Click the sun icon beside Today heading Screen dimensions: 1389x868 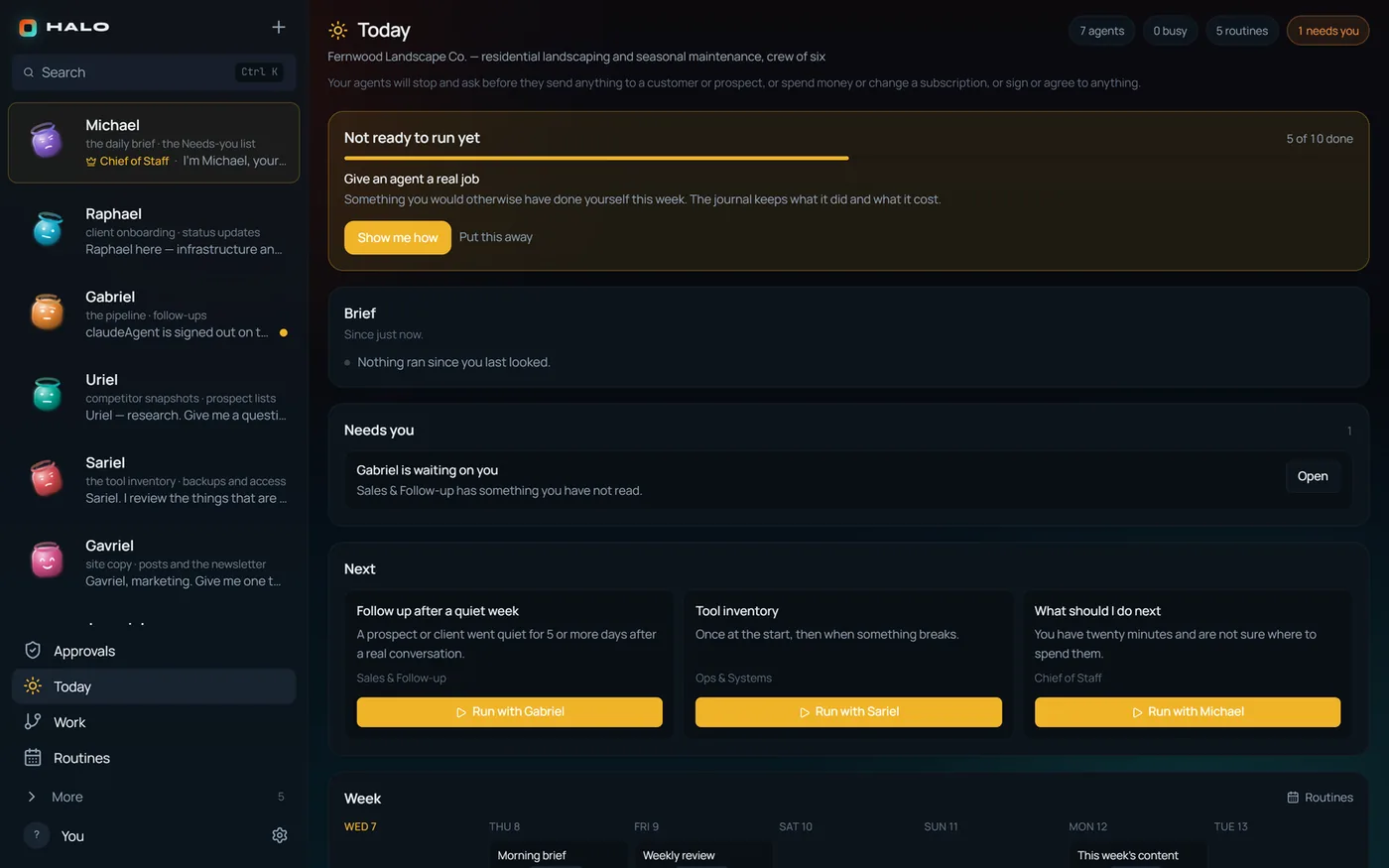coord(338,31)
